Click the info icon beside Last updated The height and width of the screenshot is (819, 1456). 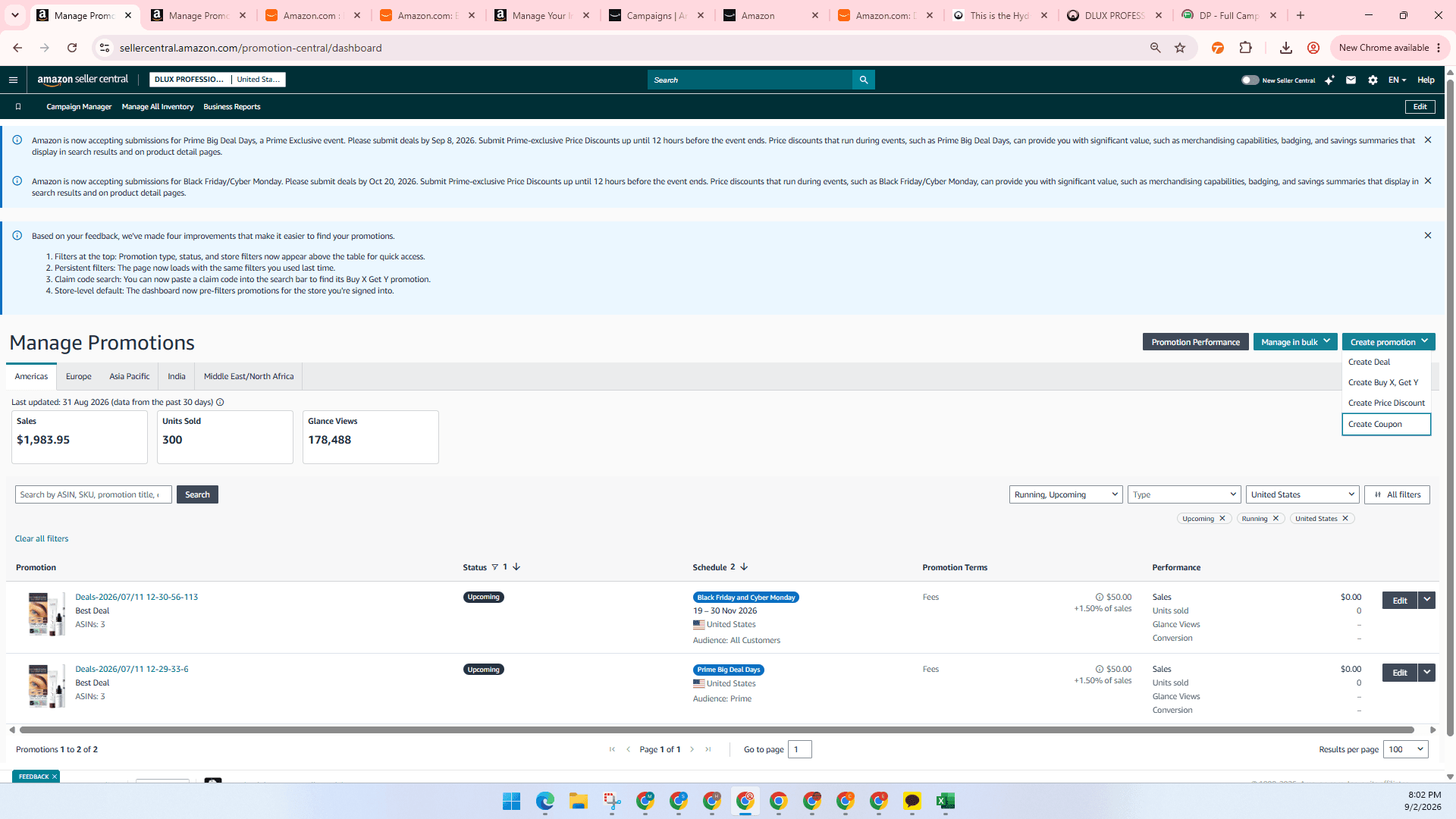click(220, 403)
